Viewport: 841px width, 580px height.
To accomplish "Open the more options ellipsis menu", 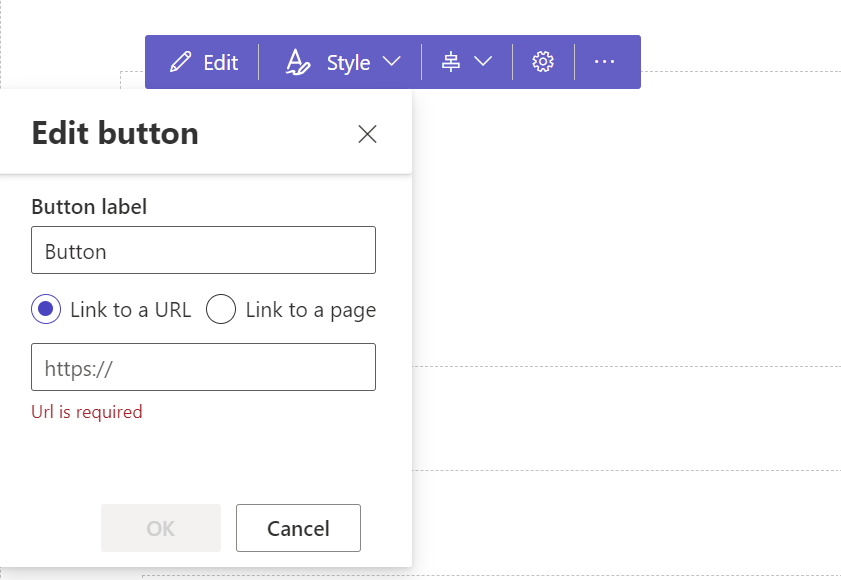I will click(604, 62).
